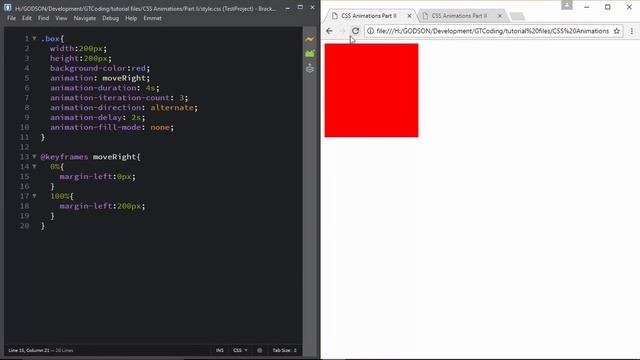640x360 pixels.
Task: Change the Tab Size setting in status bar
Action: pos(284,350)
